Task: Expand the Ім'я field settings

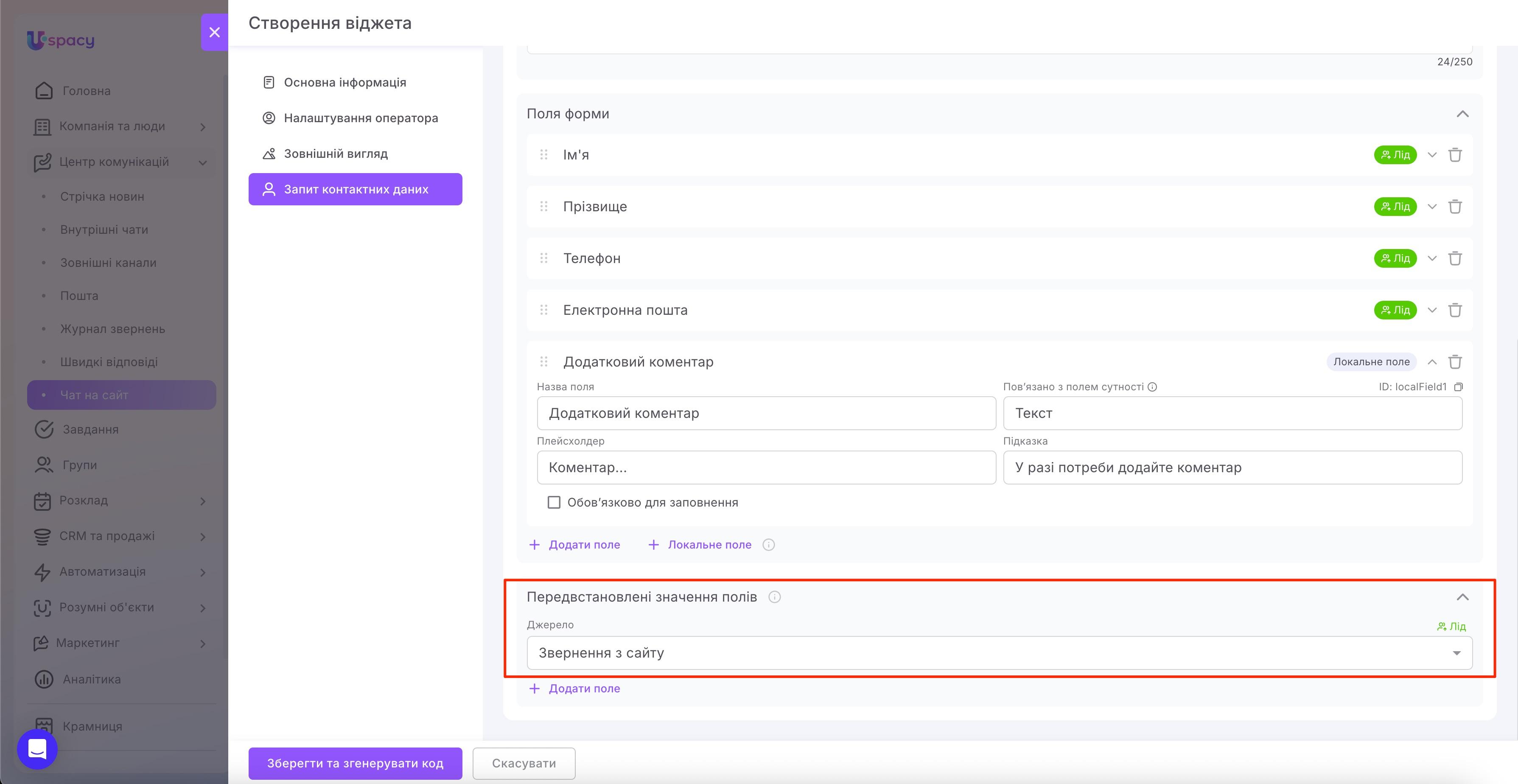Action: 1432,155
